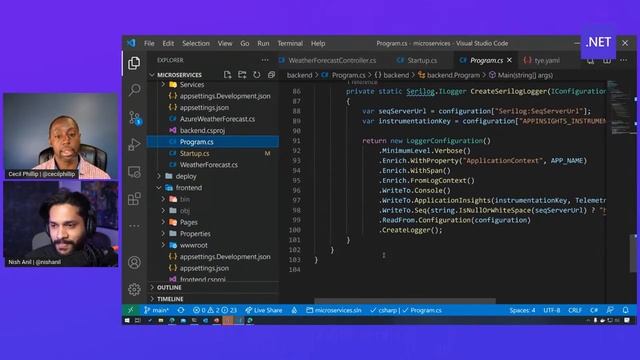Collapse the MICROSERVICES root section
The height and width of the screenshot is (360, 640).
179,75
